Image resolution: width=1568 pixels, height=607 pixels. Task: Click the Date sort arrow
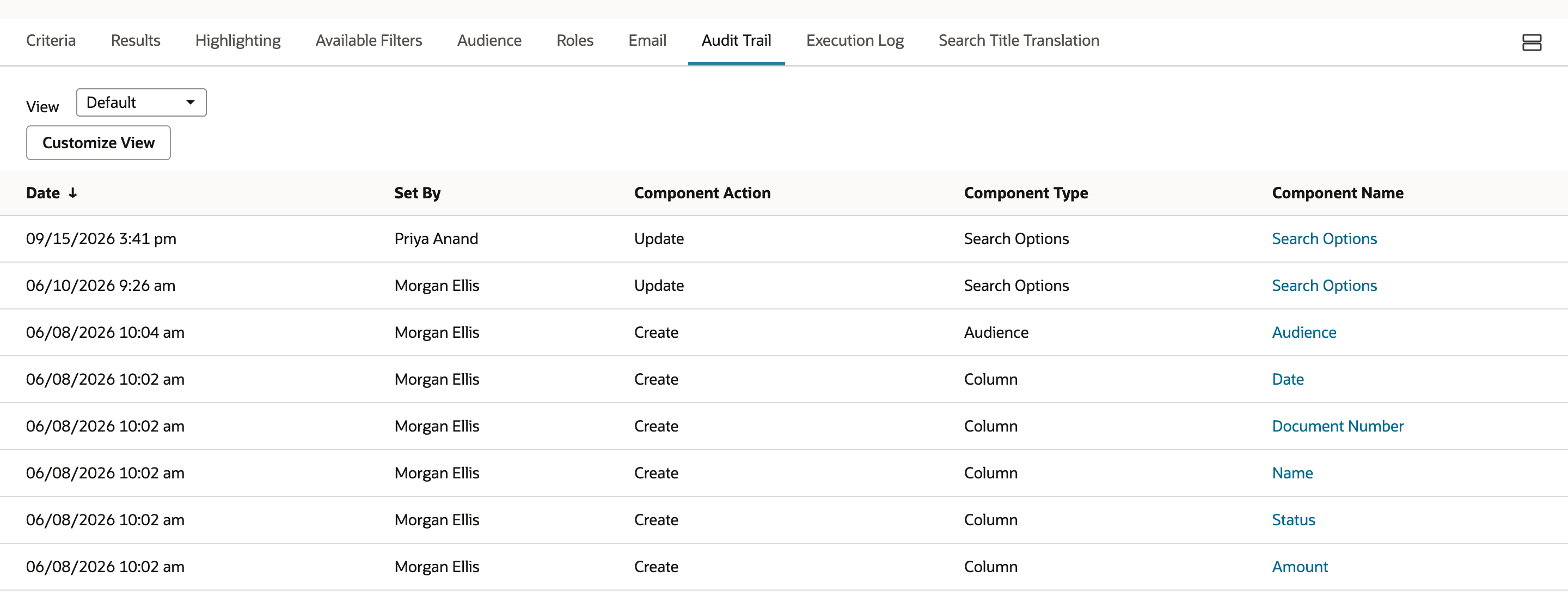pyautogui.click(x=72, y=193)
